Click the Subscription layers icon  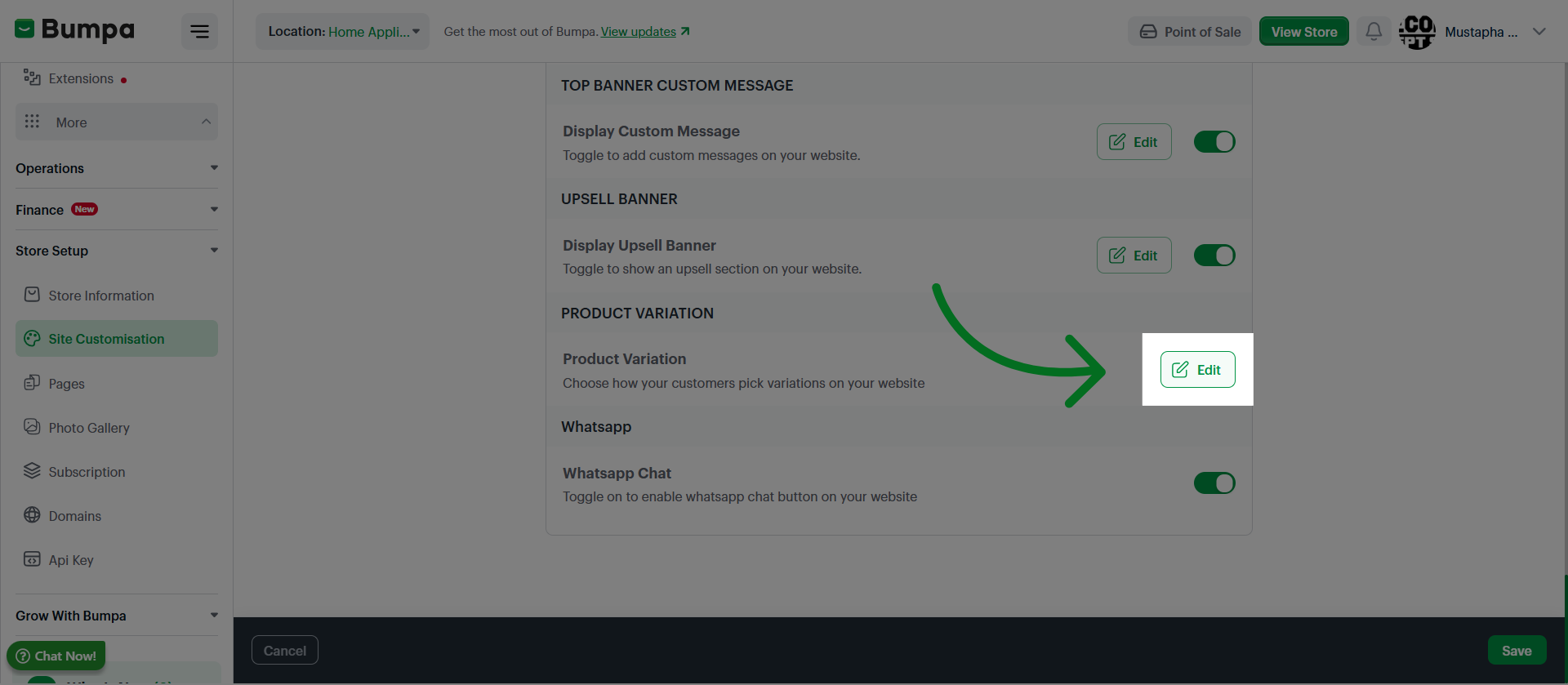click(32, 471)
